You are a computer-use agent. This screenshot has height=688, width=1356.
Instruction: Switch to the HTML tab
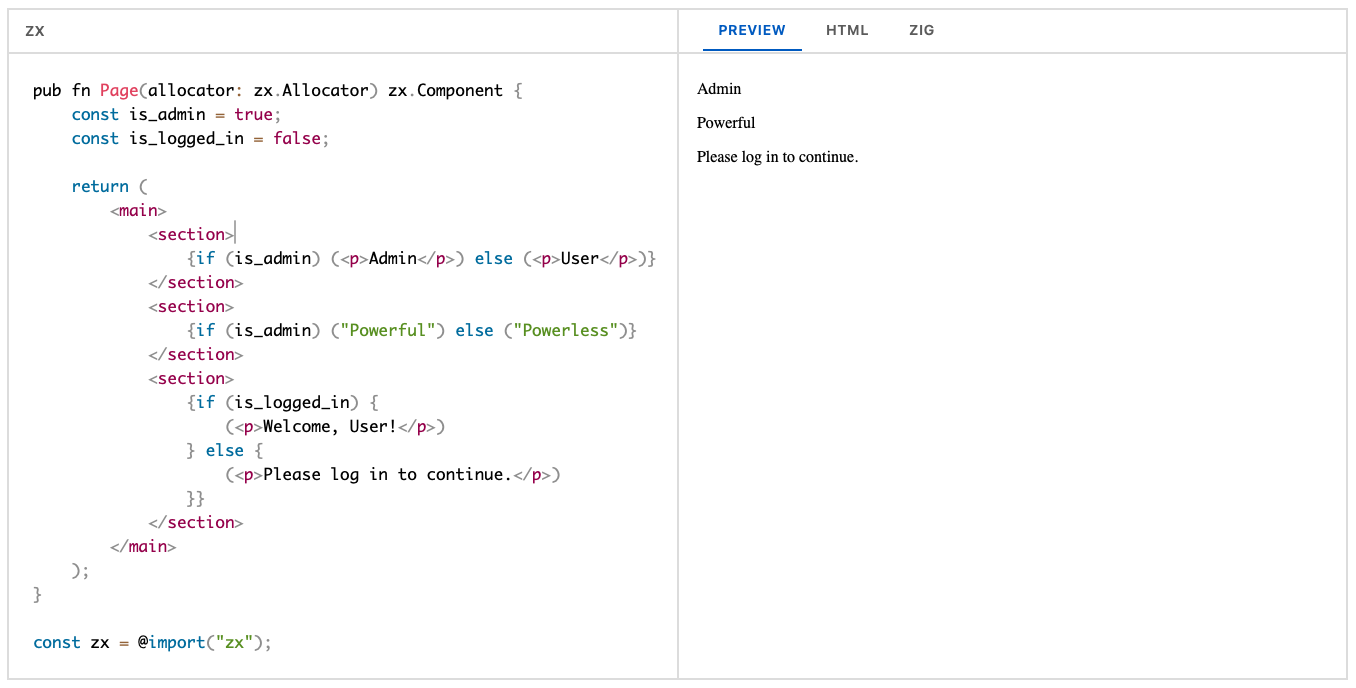pyautogui.click(x=847, y=30)
